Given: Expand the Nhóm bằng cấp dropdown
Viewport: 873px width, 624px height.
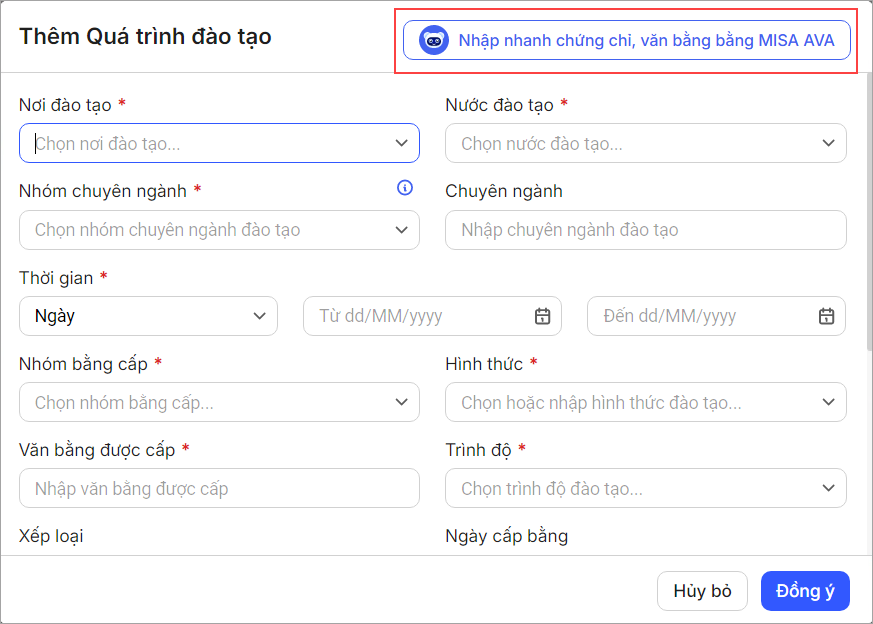Looking at the screenshot, I should pos(401,402).
